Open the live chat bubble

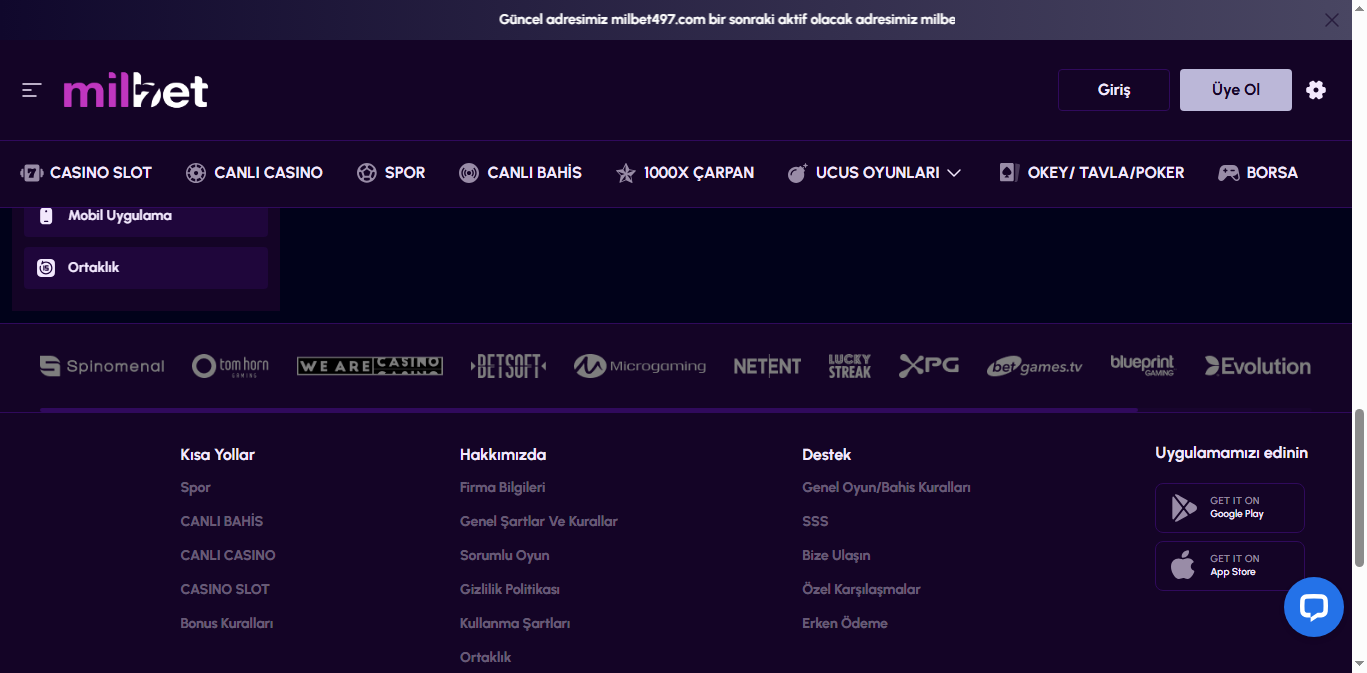[x=1314, y=607]
